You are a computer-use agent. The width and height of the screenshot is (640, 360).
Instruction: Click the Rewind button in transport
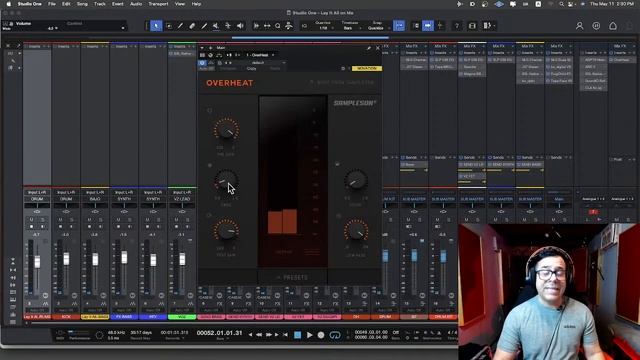259,335
